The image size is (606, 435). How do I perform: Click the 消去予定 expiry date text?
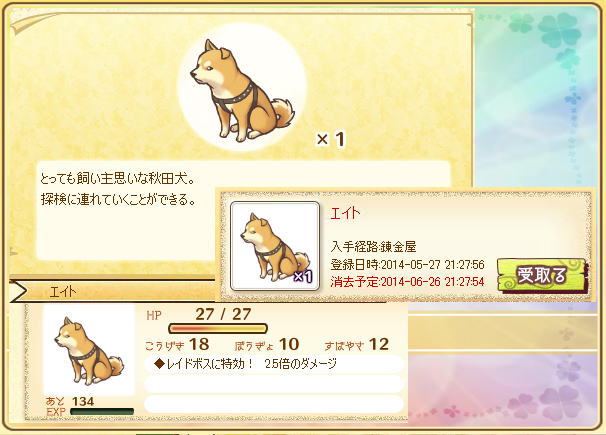[x=407, y=282]
